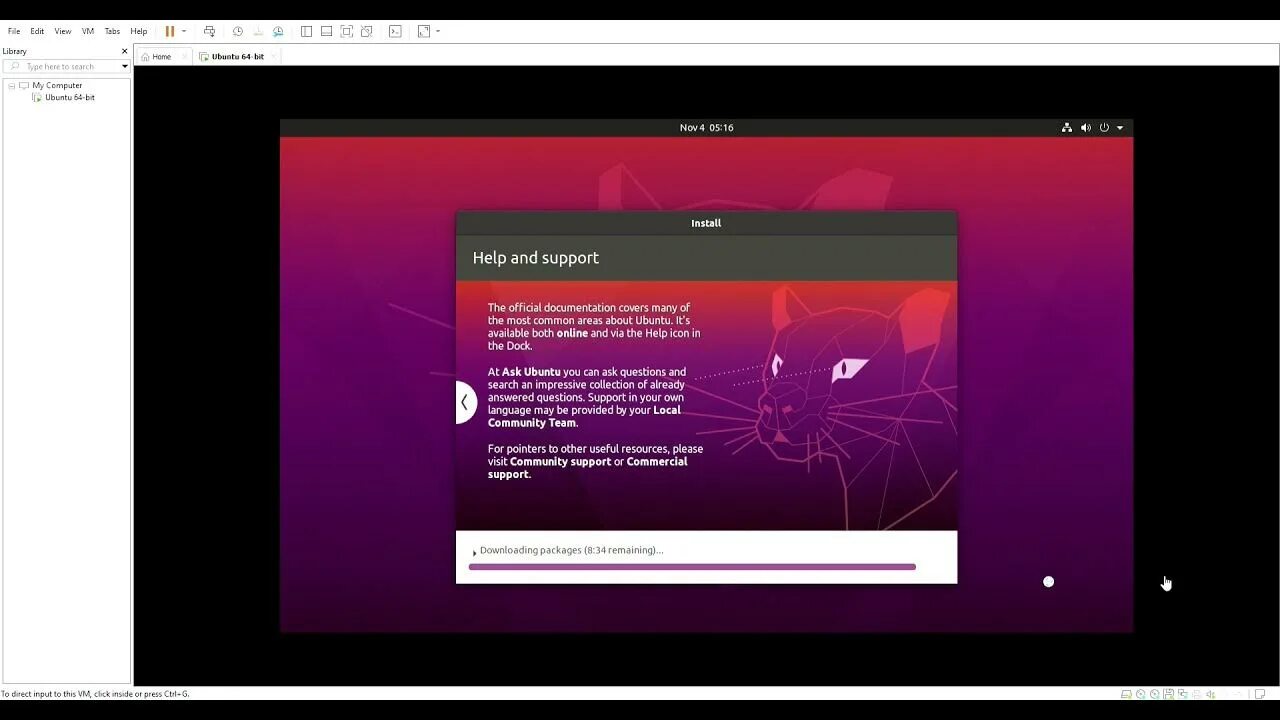
Task: Click the stretch guest display icon
Action: coord(424,31)
